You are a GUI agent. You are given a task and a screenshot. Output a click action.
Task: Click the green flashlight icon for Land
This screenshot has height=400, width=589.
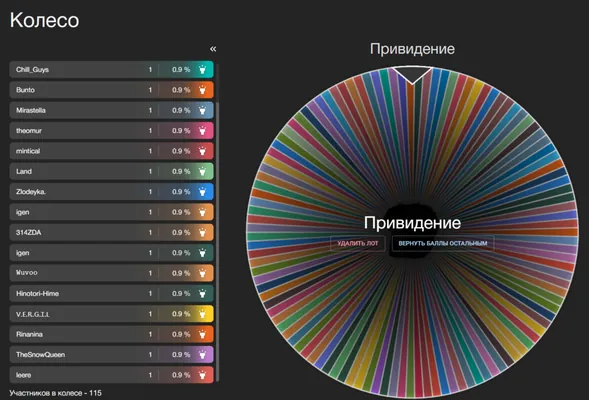click(202, 171)
